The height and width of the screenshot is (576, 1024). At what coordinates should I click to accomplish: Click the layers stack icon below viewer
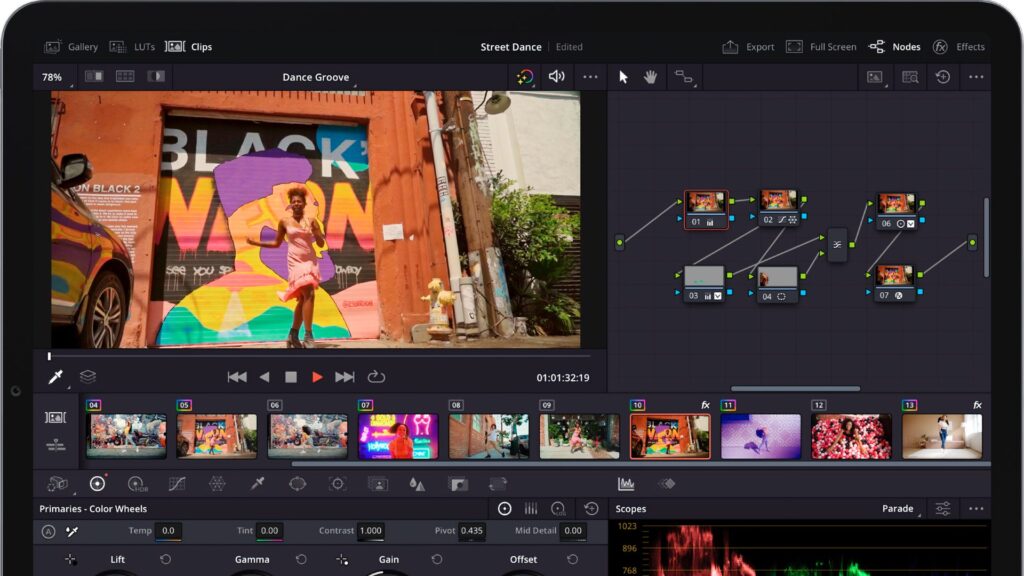tap(88, 377)
